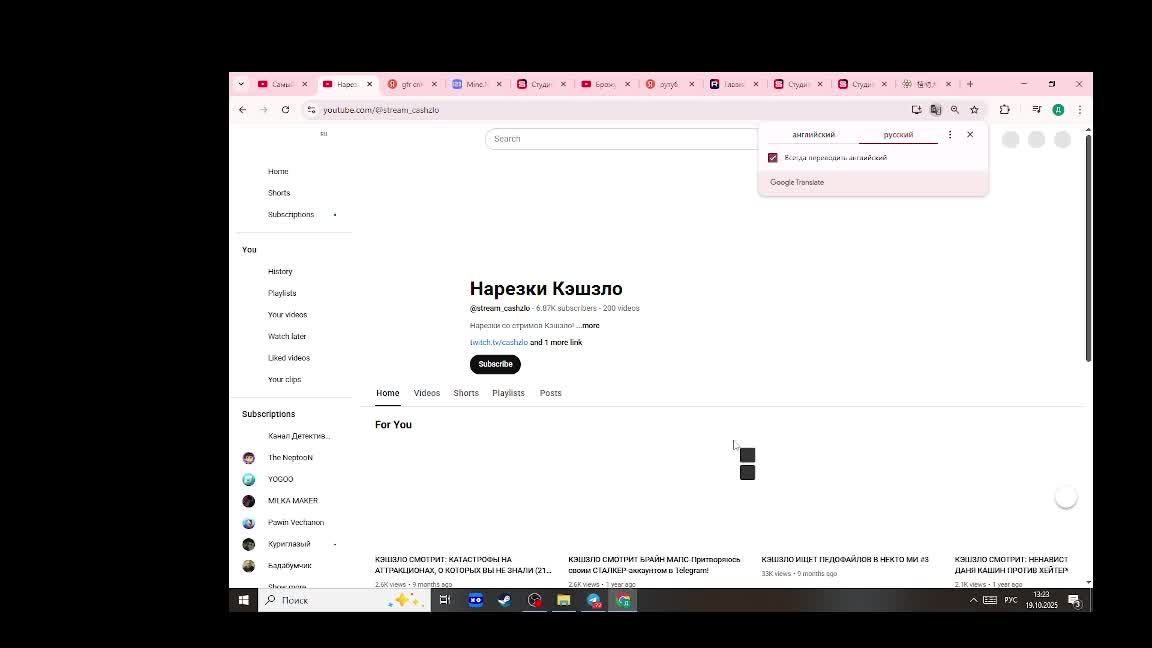Click YOGOO channel avatar in Subscriptions

pos(248,479)
